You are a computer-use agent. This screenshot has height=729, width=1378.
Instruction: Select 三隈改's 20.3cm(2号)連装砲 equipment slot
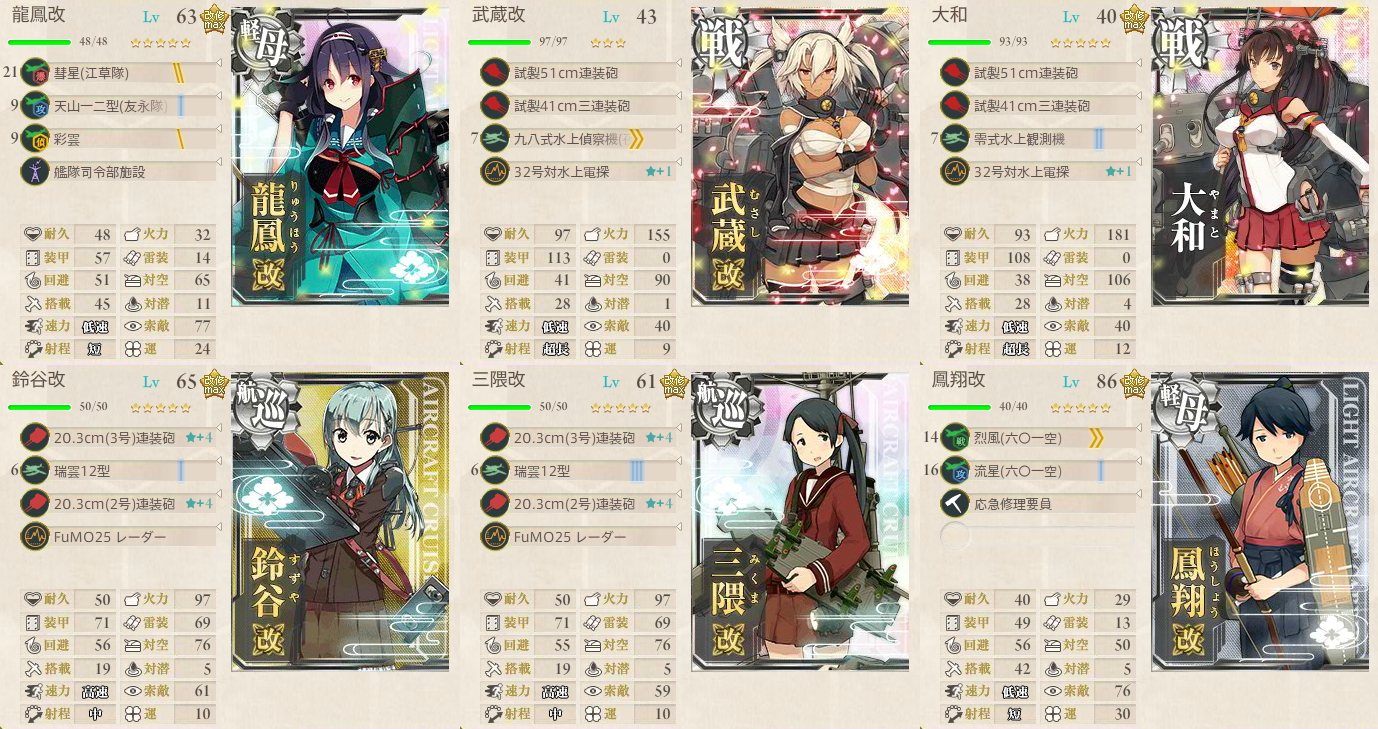coord(579,504)
